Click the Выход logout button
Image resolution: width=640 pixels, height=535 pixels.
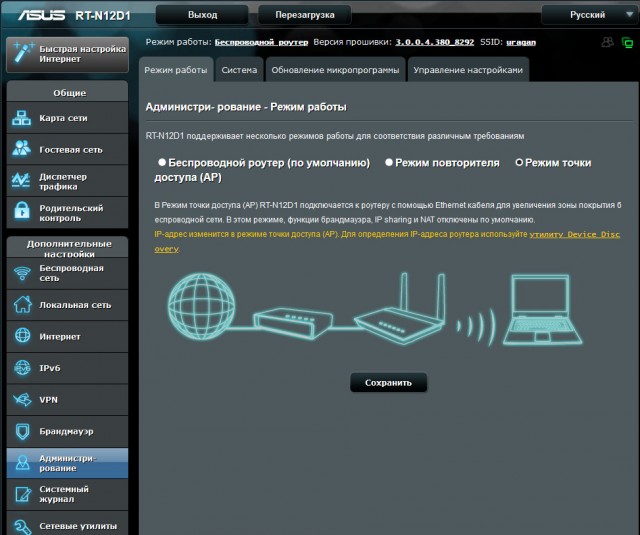coord(202,15)
